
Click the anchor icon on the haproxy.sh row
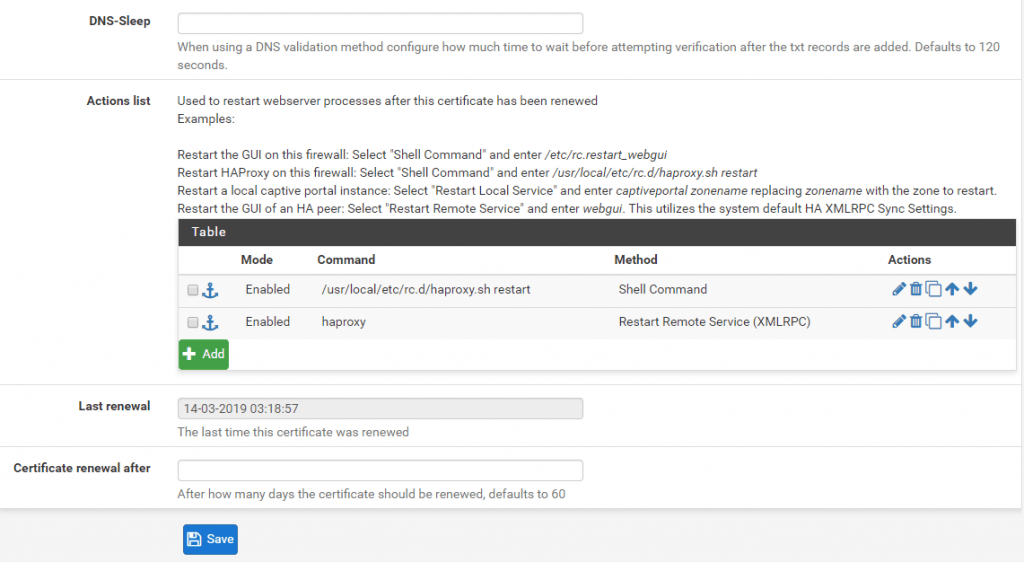[210, 290]
